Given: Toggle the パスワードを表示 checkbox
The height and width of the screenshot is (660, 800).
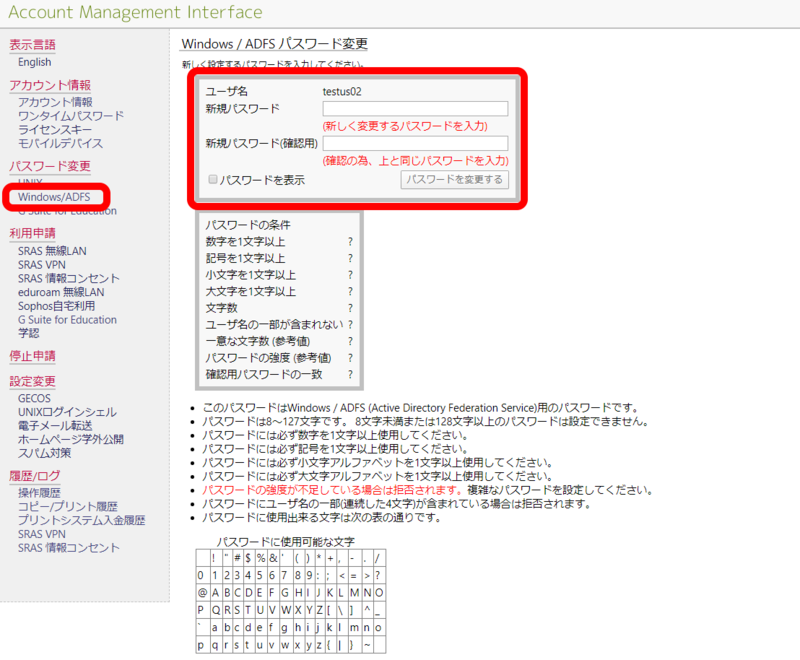Looking at the screenshot, I should coord(213,179).
